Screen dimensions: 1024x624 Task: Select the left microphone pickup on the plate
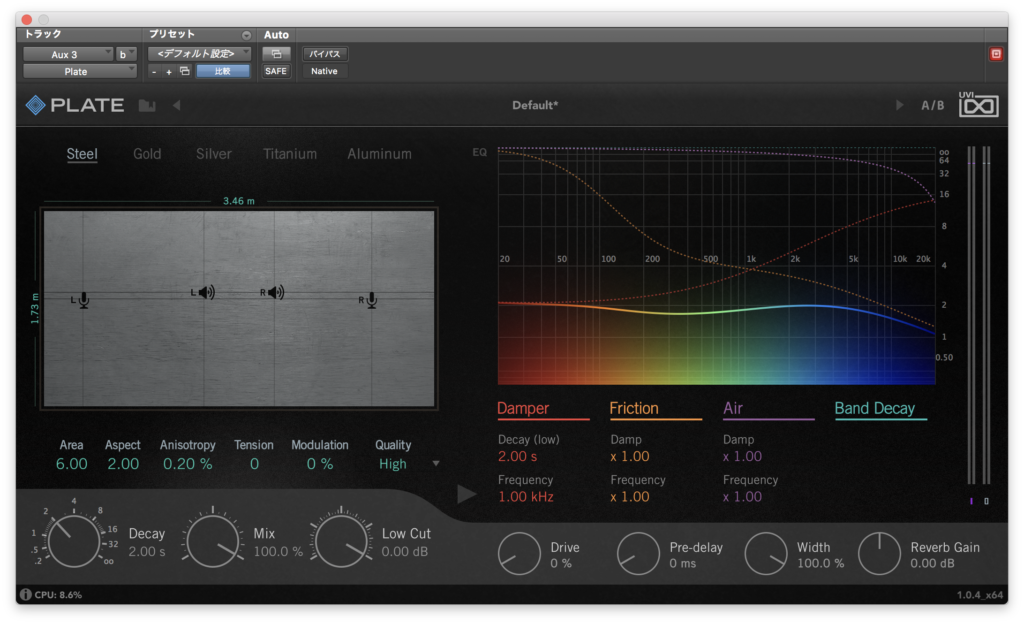(83, 300)
